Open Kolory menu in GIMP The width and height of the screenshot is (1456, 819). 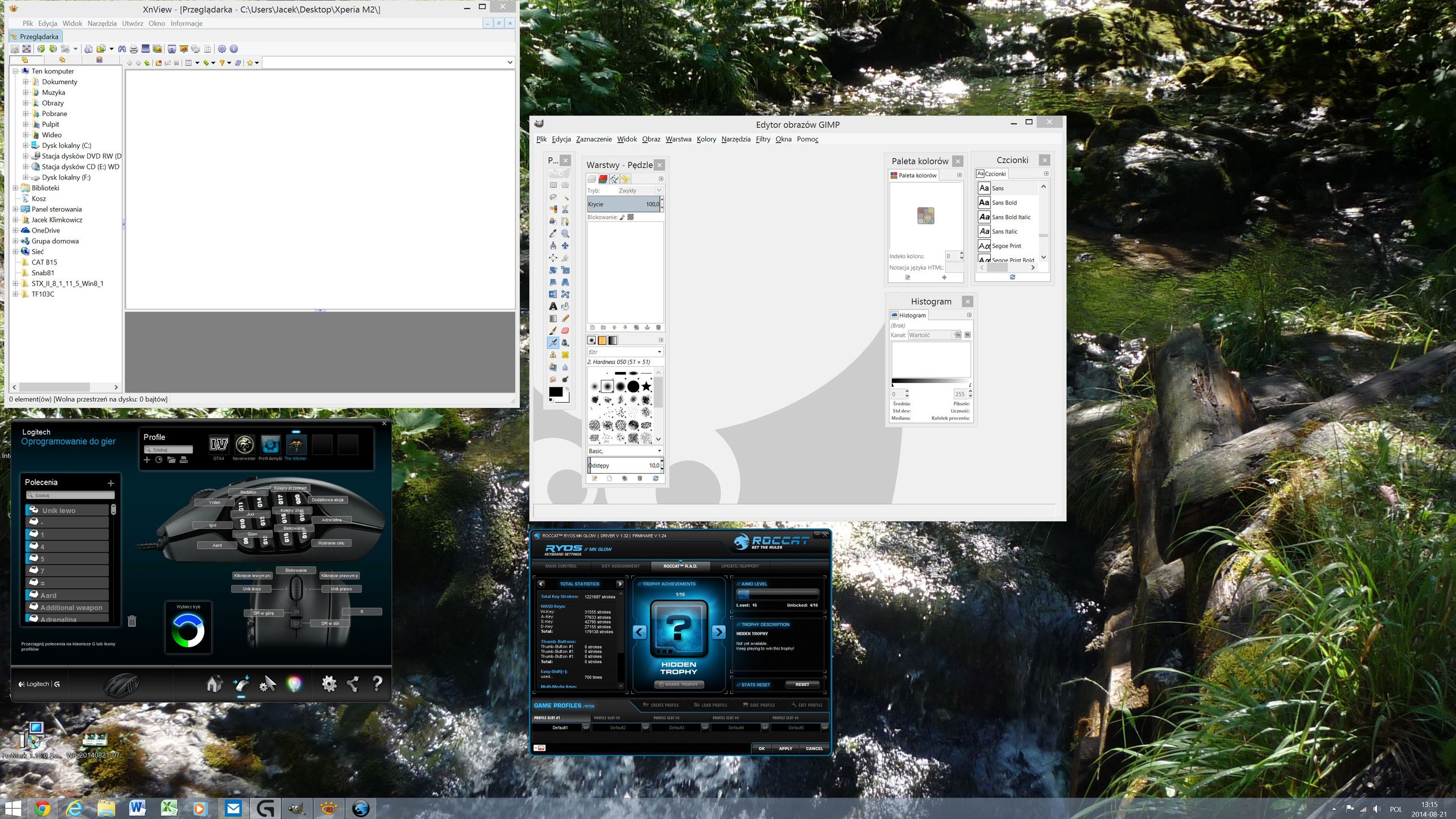706,139
